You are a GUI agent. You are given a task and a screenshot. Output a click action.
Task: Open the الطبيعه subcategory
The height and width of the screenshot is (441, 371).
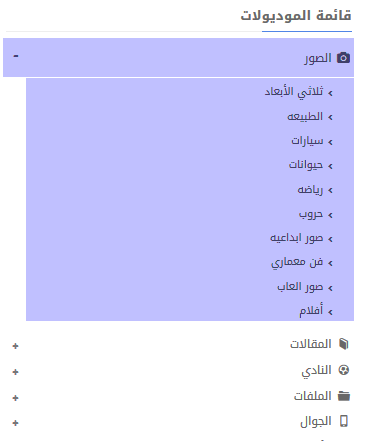[305, 116]
